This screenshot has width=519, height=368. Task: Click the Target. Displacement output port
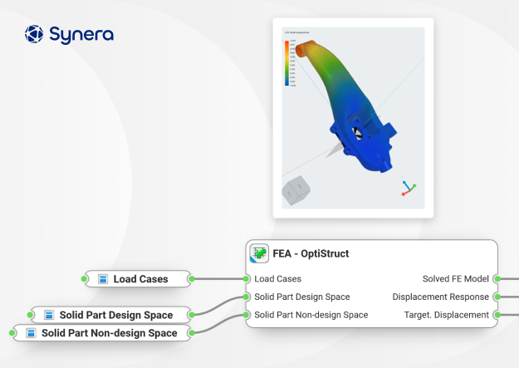(x=497, y=315)
